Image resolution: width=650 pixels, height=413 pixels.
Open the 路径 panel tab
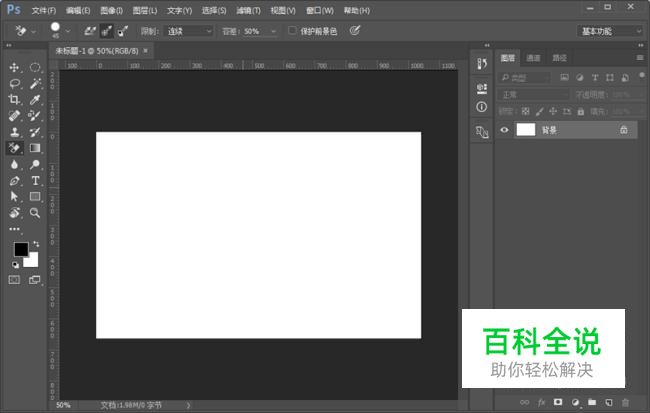558,58
